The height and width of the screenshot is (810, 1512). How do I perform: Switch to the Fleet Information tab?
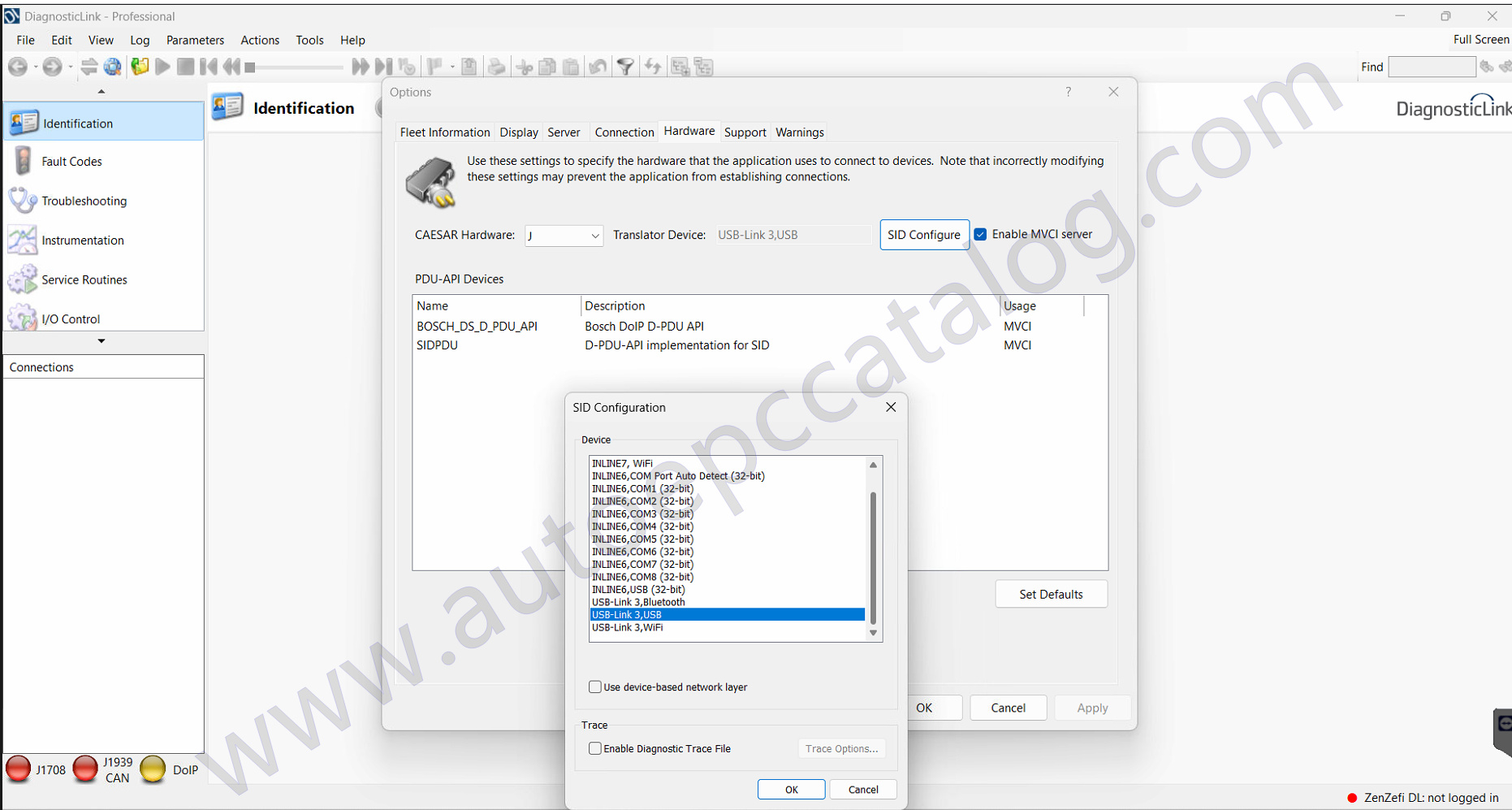tap(444, 132)
